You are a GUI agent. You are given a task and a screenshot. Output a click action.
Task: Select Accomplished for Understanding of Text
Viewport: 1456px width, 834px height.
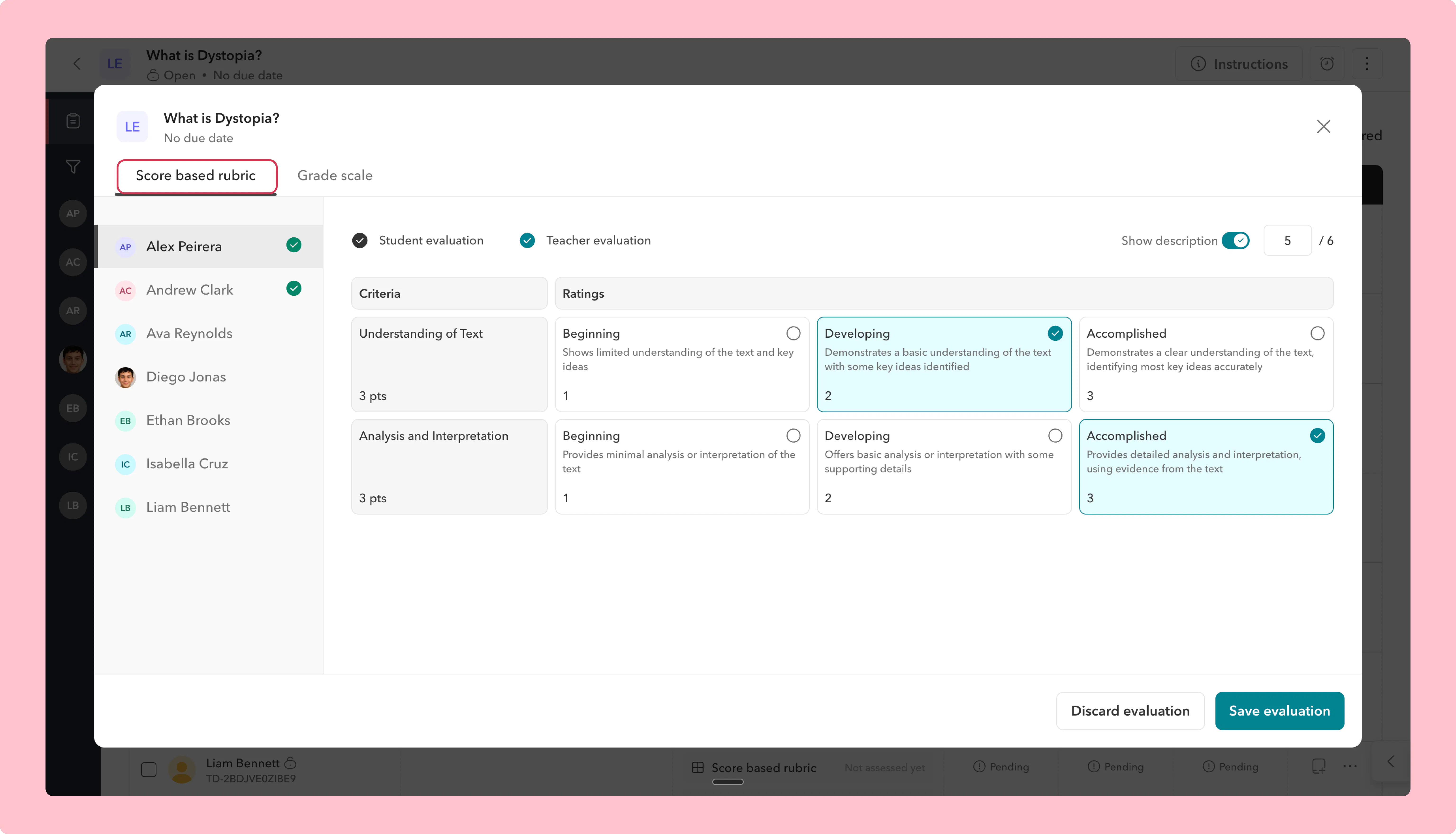pyautogui.click(x=1206, y=364)
